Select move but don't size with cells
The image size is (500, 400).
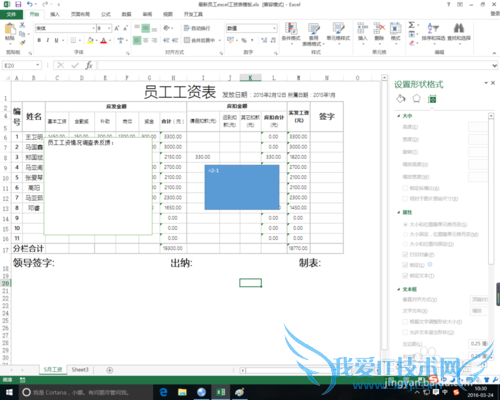pyautogui.click(x=406, y=234)
